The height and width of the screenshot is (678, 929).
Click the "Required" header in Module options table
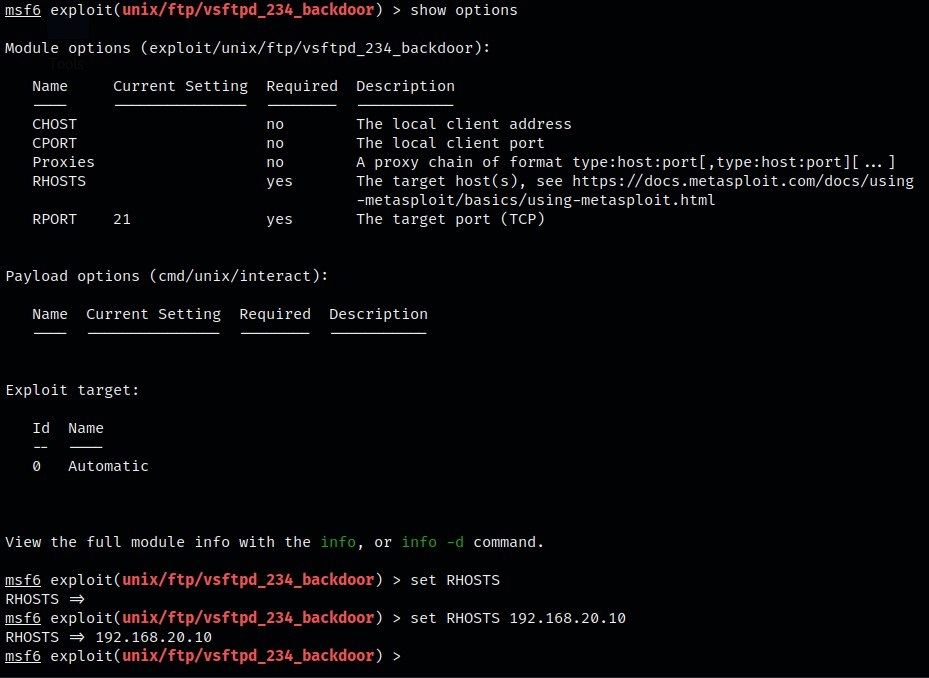(x=302, y=86)
